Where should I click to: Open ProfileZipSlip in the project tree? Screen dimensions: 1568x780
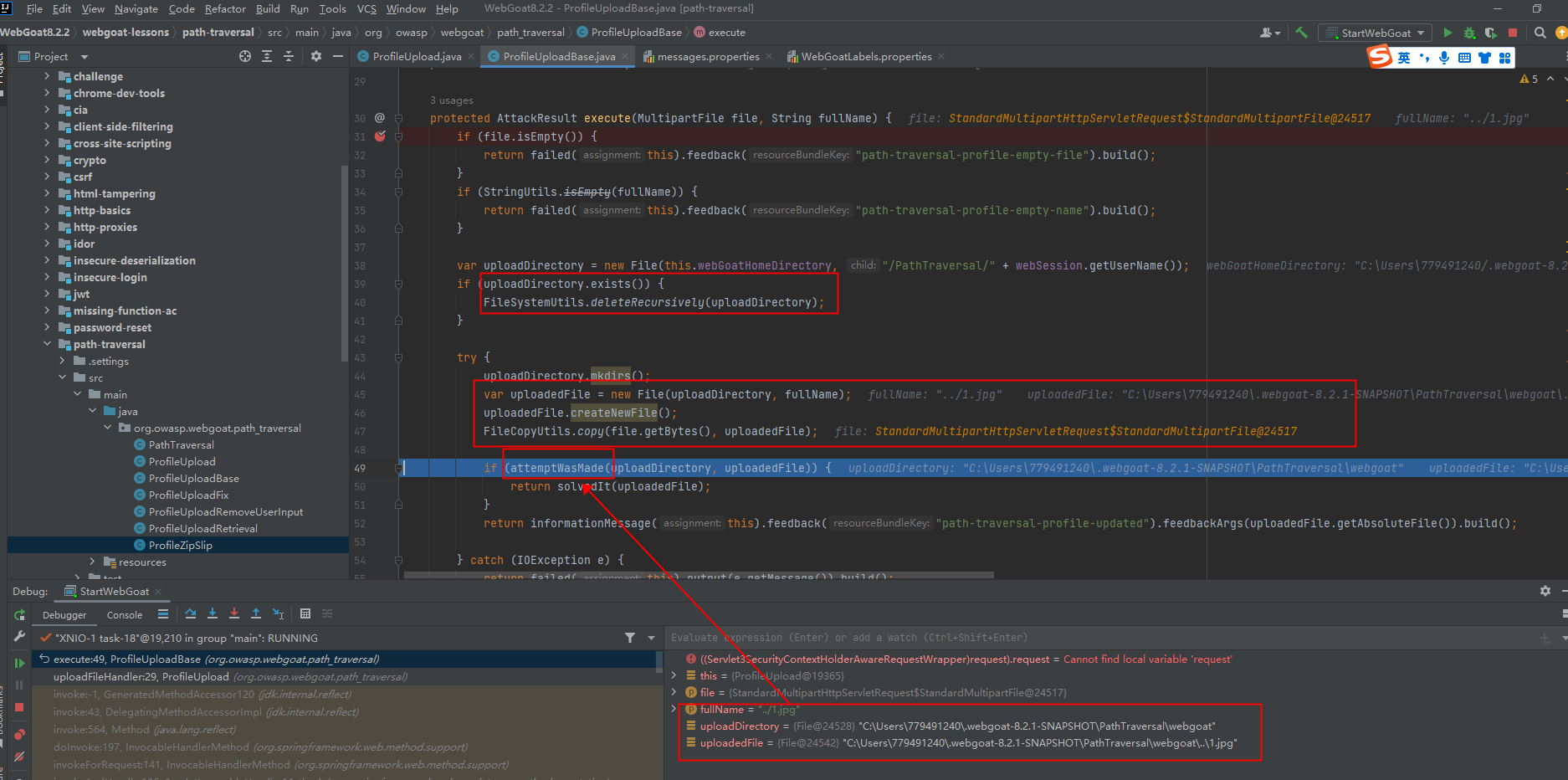(180, 545)
